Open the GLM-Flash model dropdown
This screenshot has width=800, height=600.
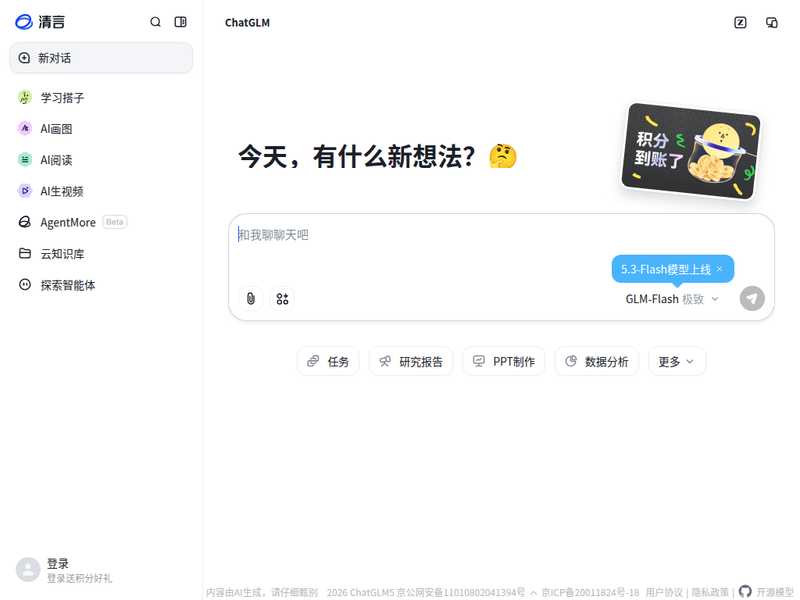pos(672,299)
